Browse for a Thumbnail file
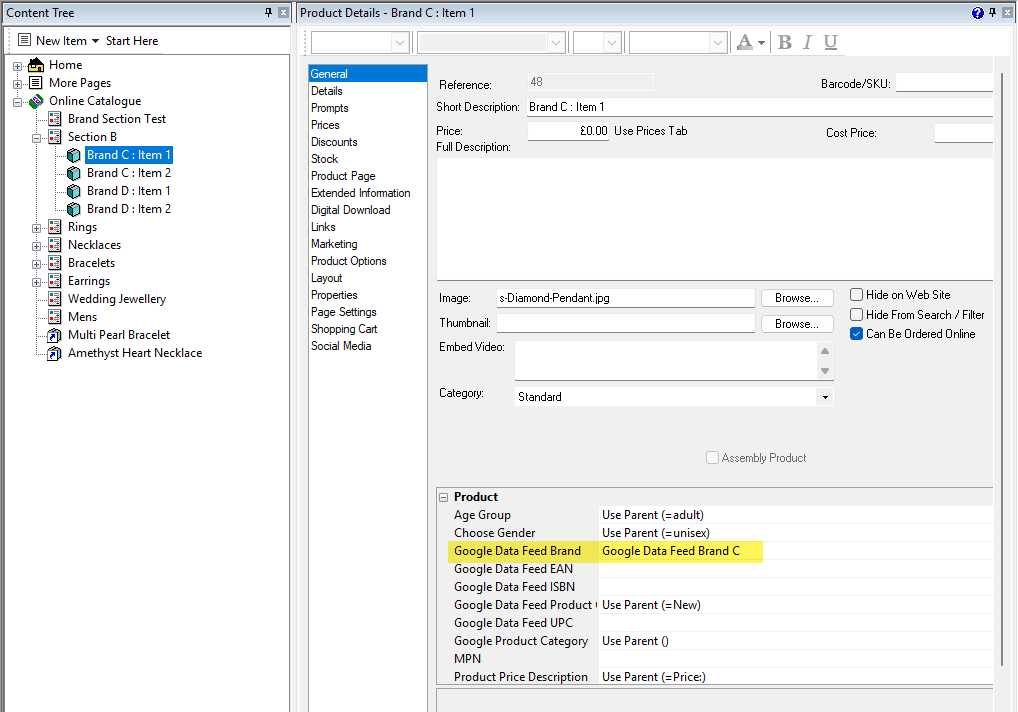This screenshot has height=712, width=1018. [796, 324]
